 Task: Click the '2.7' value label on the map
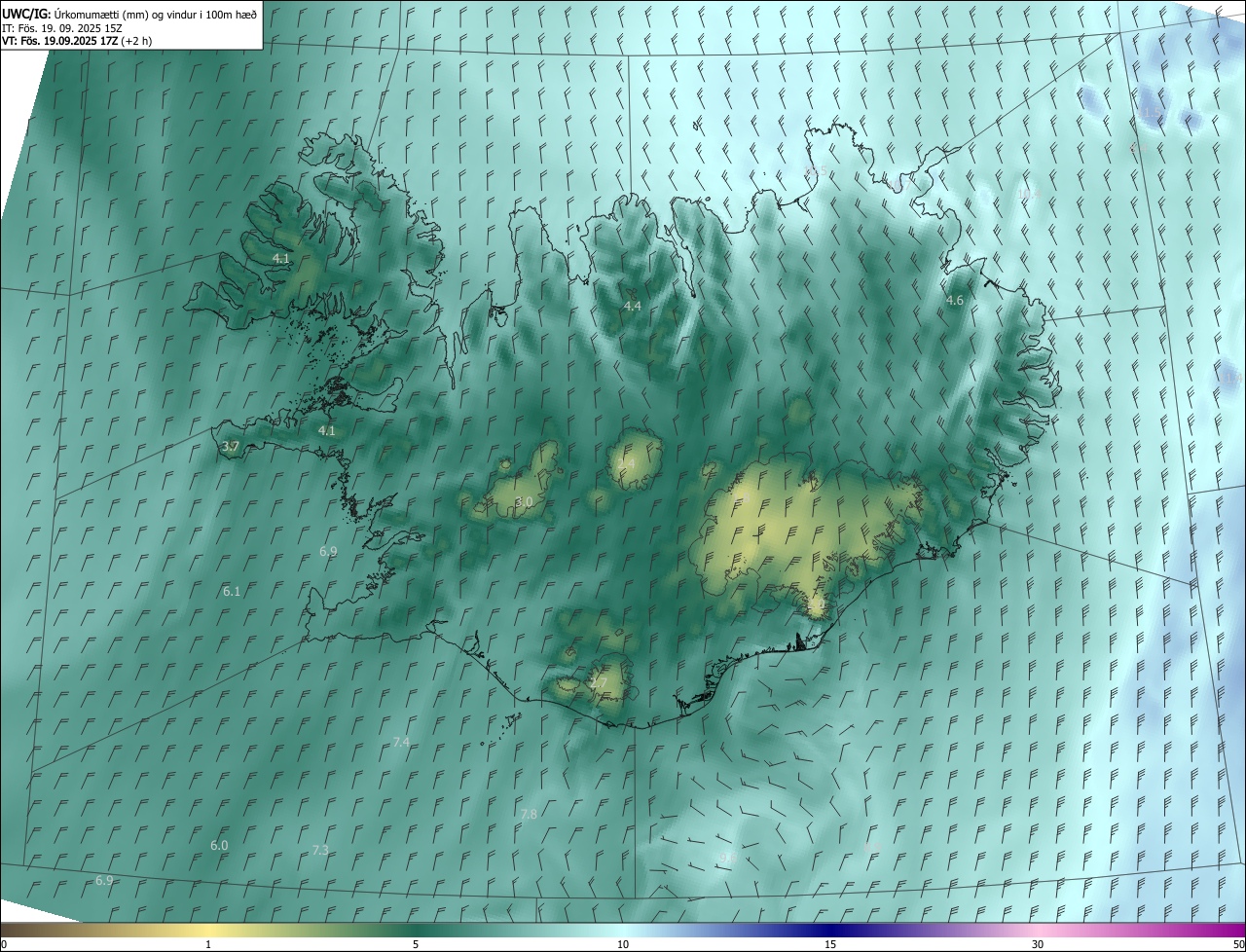[598, 684]
